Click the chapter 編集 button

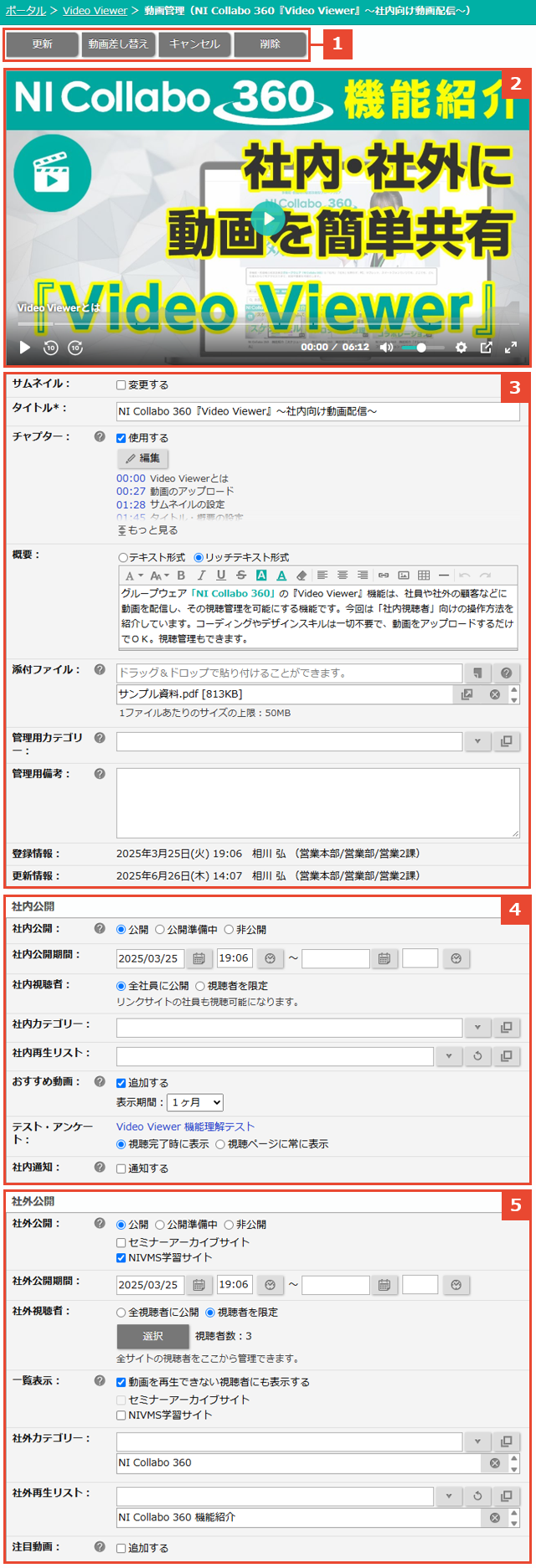tap(143, 458)
